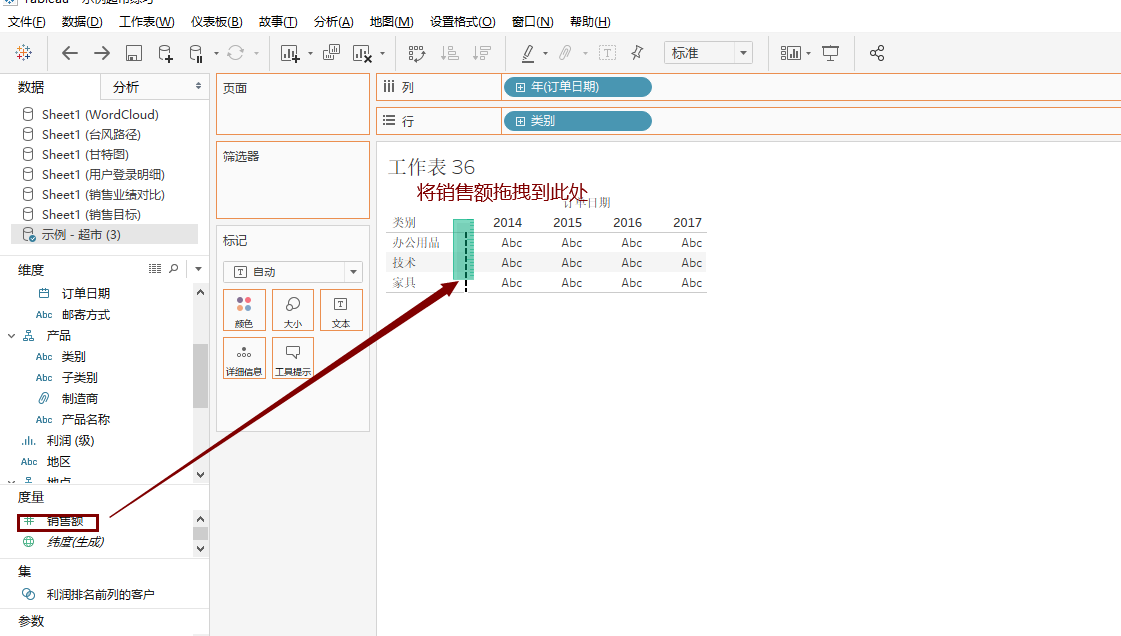
Task: Click the redo forward arrow icon
Action: pyautogui.click(x=102, y=53)
